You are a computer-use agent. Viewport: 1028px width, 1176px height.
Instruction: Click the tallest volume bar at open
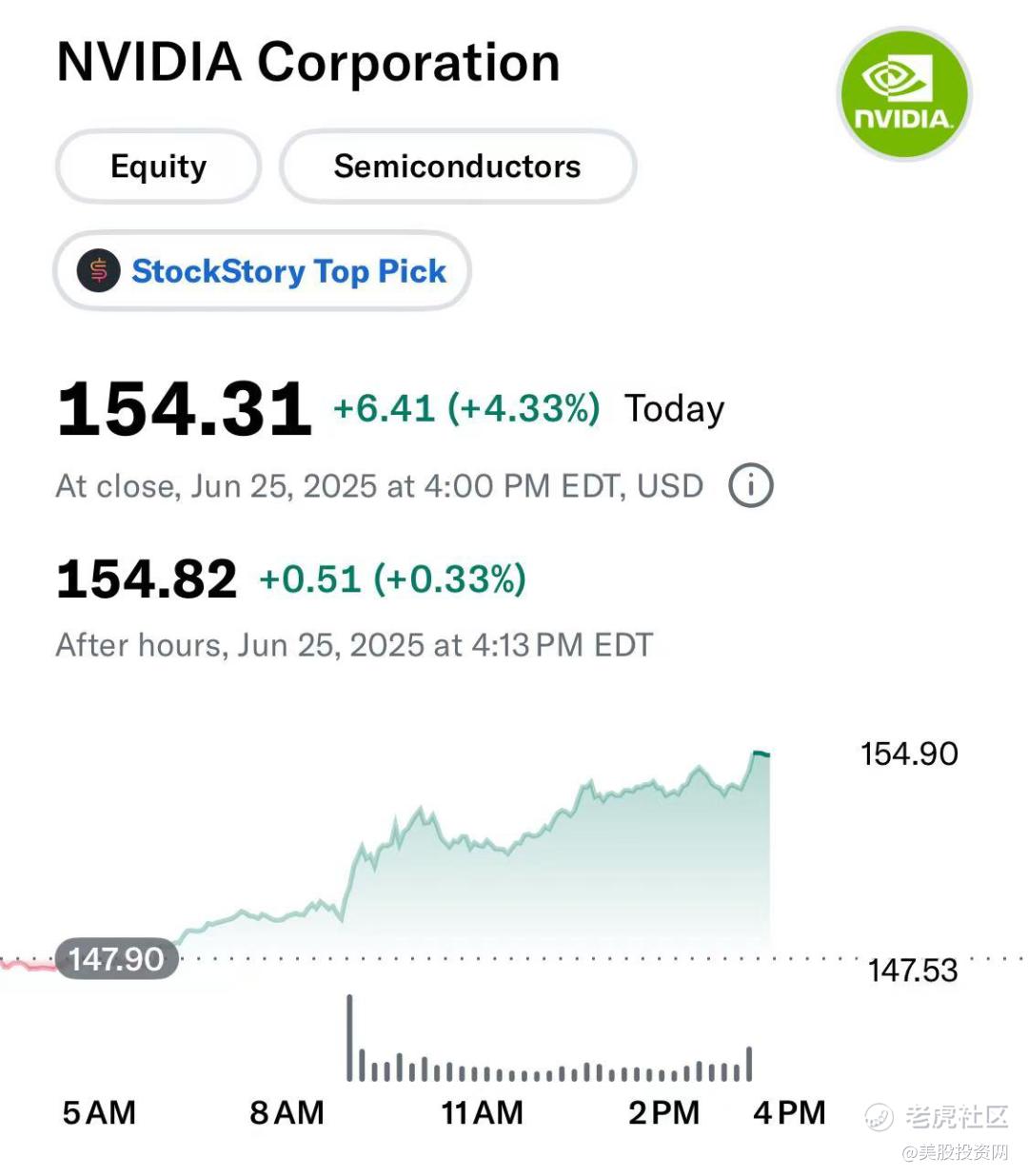coord(349,1037)
